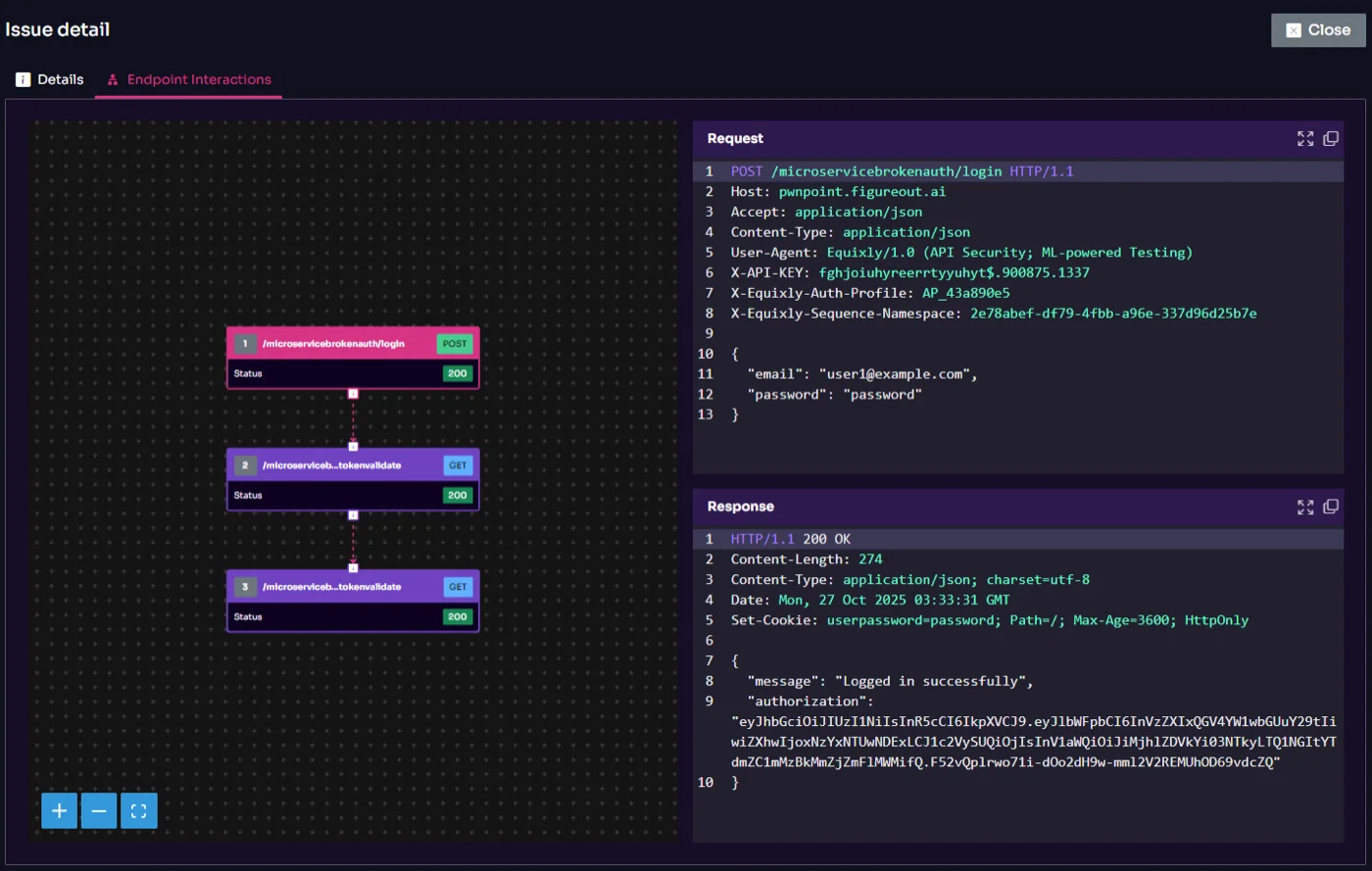1372x871 pixels.
Task: Select the 200 status pill on node 1
Action: [x=457, y=373]
